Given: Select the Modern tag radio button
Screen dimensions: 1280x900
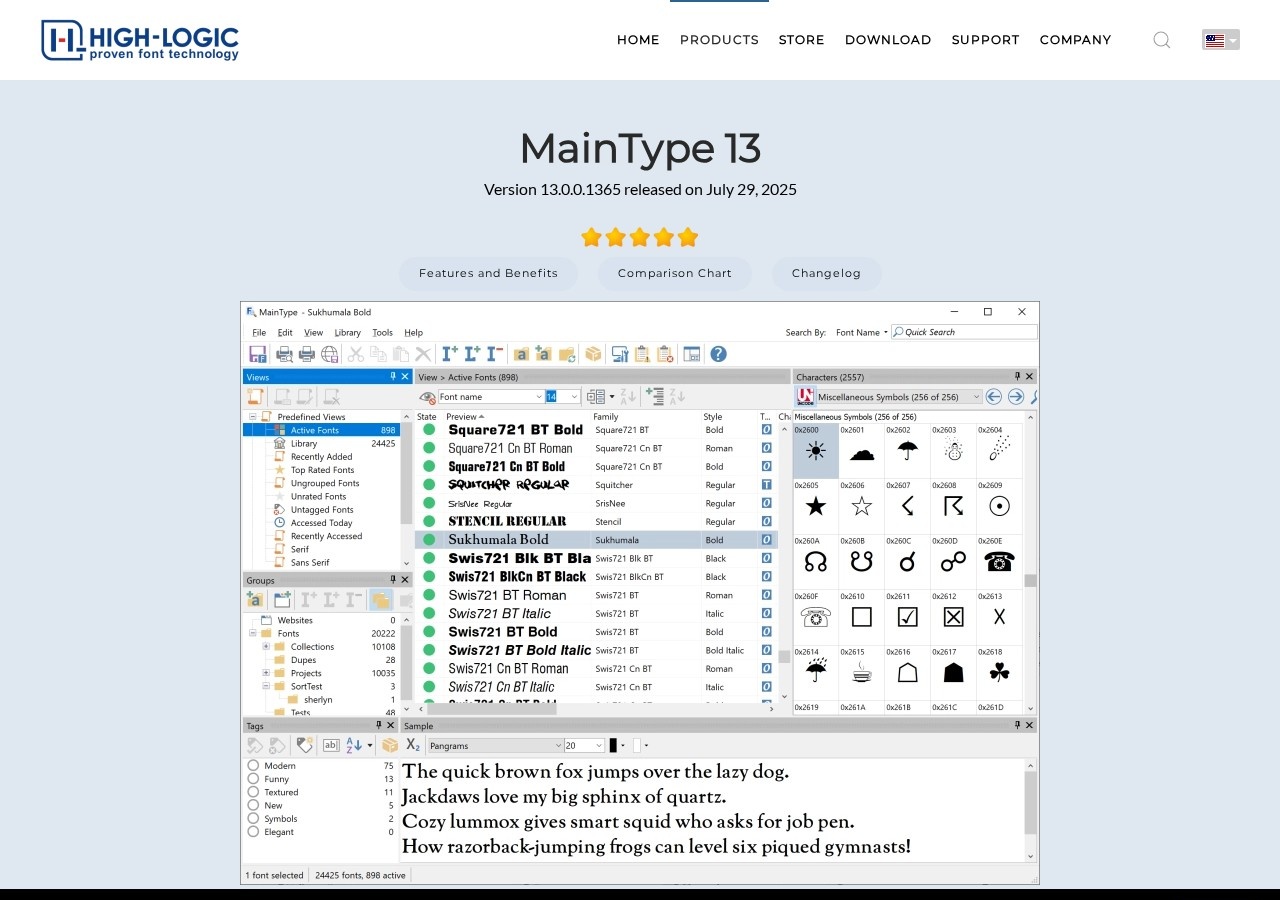Looking at the screenshot, I should 253,766.
